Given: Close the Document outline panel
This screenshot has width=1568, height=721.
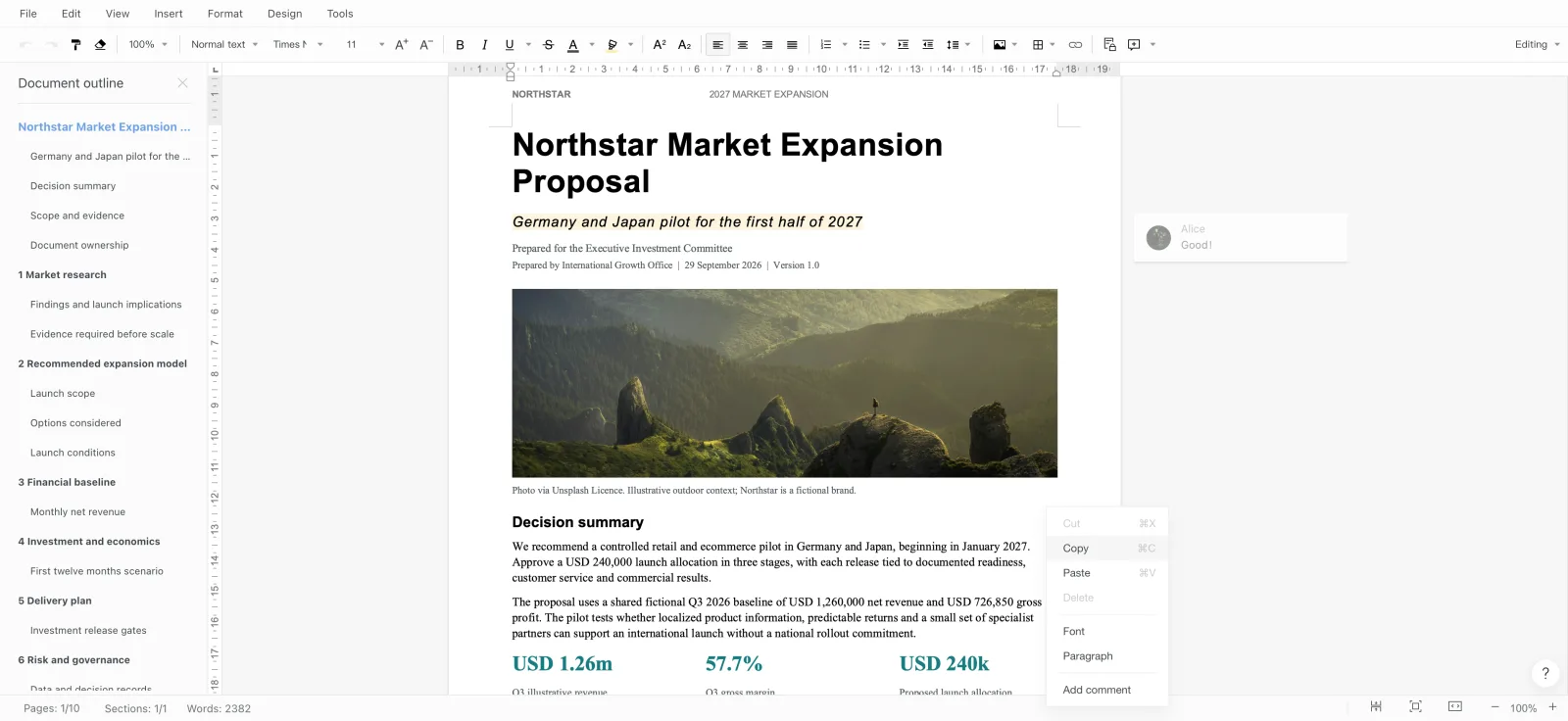Looking at the screenshot, I should (x=182, y=83).
